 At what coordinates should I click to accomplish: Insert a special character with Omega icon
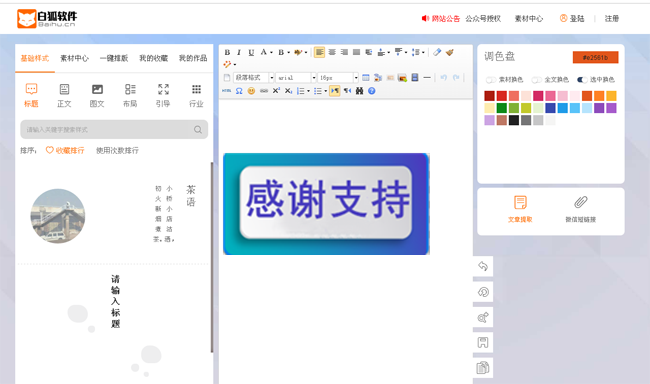(x=239, y=91)
